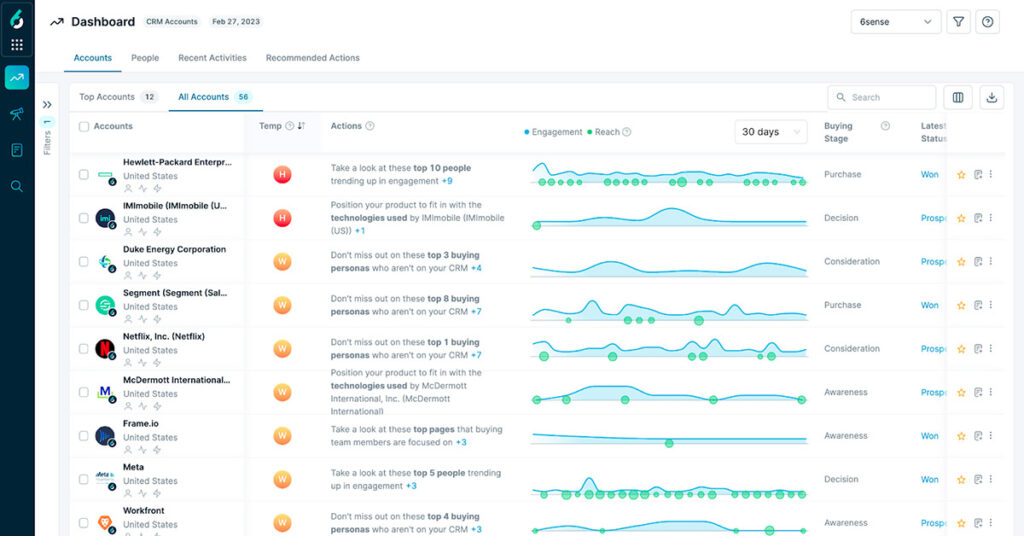
Task: Click the filter funnel icon in header
Action: pyautogui.click(x=959, y=22)
